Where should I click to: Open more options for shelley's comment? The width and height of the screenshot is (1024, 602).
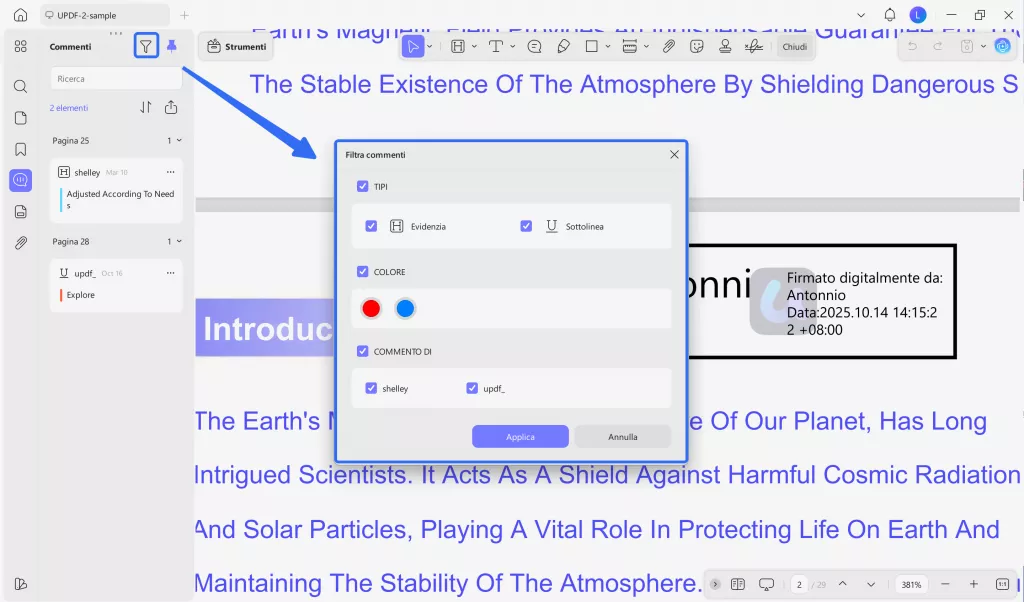click(x=170, y=172)
